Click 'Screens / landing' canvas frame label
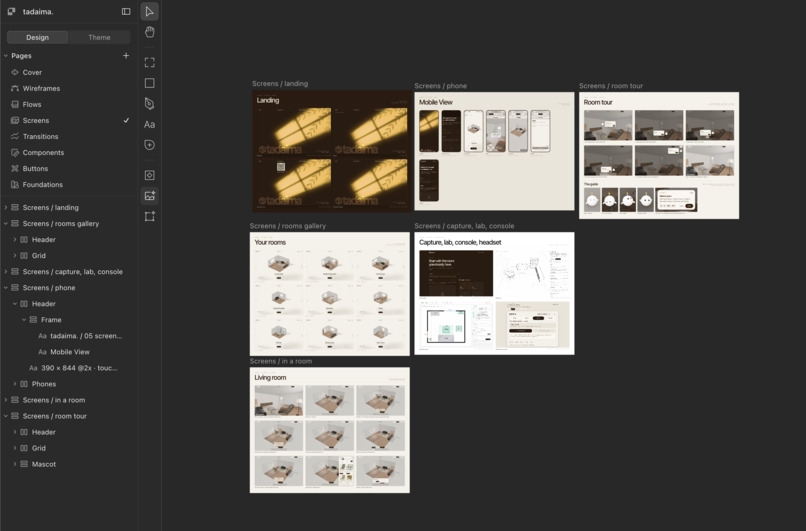This screenshot has width=806, height=531. (x=280, y=83)
